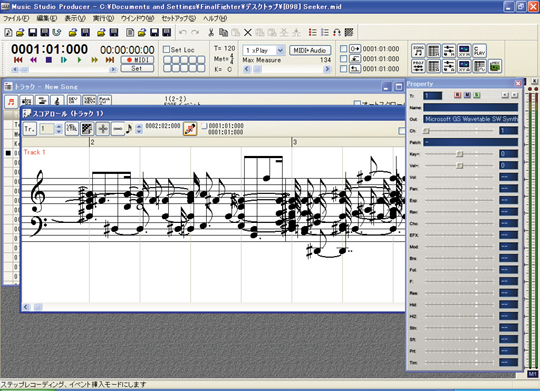
Task: Go to next track in Property panel
Action: (514, 95)
